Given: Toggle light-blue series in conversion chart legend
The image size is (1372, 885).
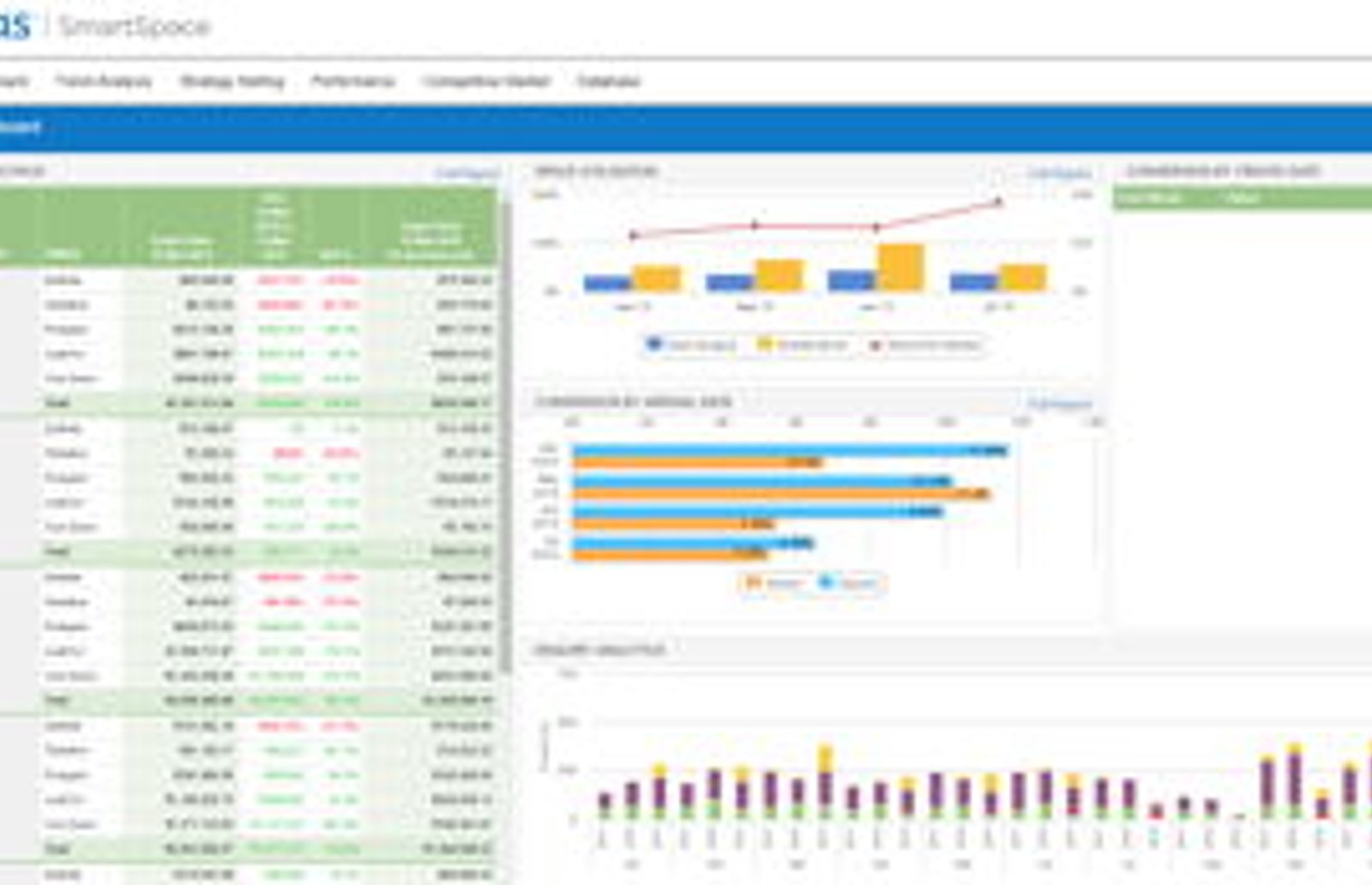Looking at the screenshot, I should click(847, 583).
